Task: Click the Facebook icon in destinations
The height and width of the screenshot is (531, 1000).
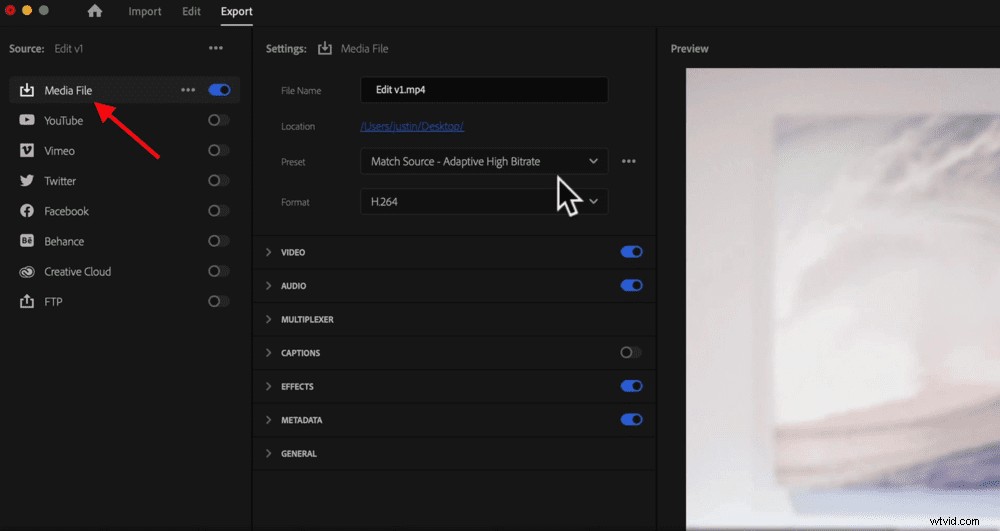Action: pyautogui.click(x=27, y=210)
